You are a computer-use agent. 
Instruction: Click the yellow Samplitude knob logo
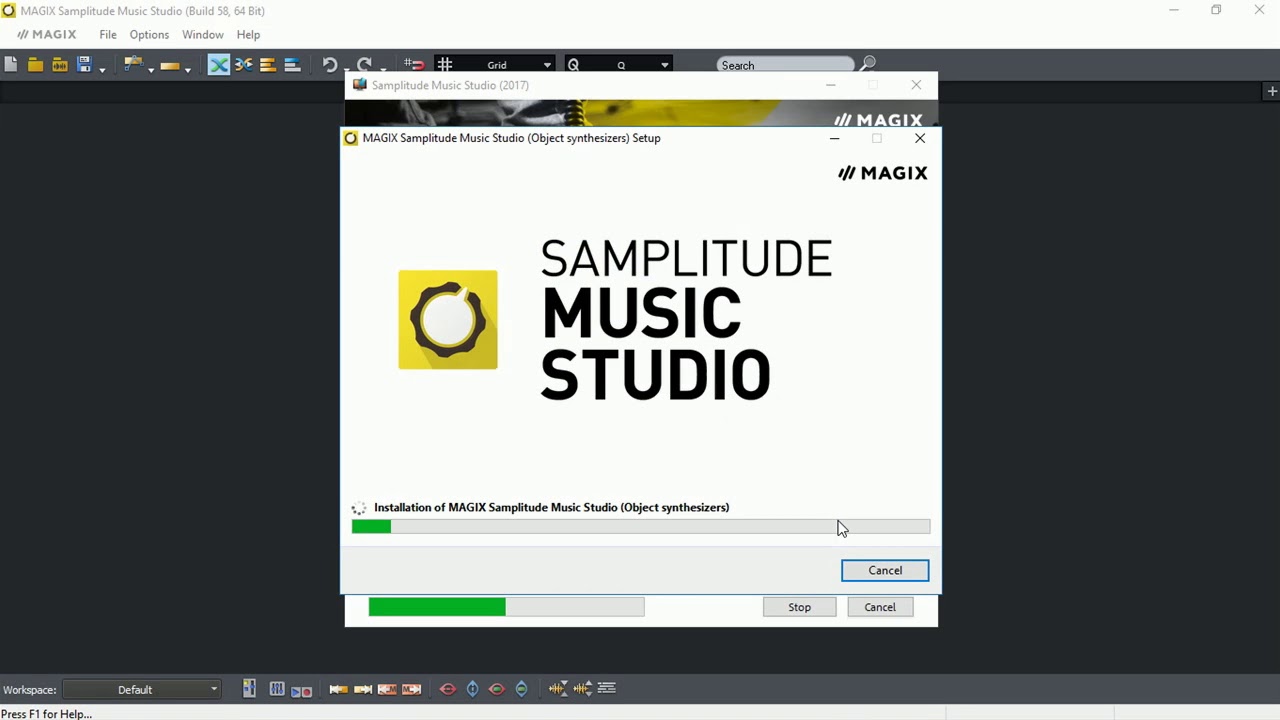coord(448,320)
